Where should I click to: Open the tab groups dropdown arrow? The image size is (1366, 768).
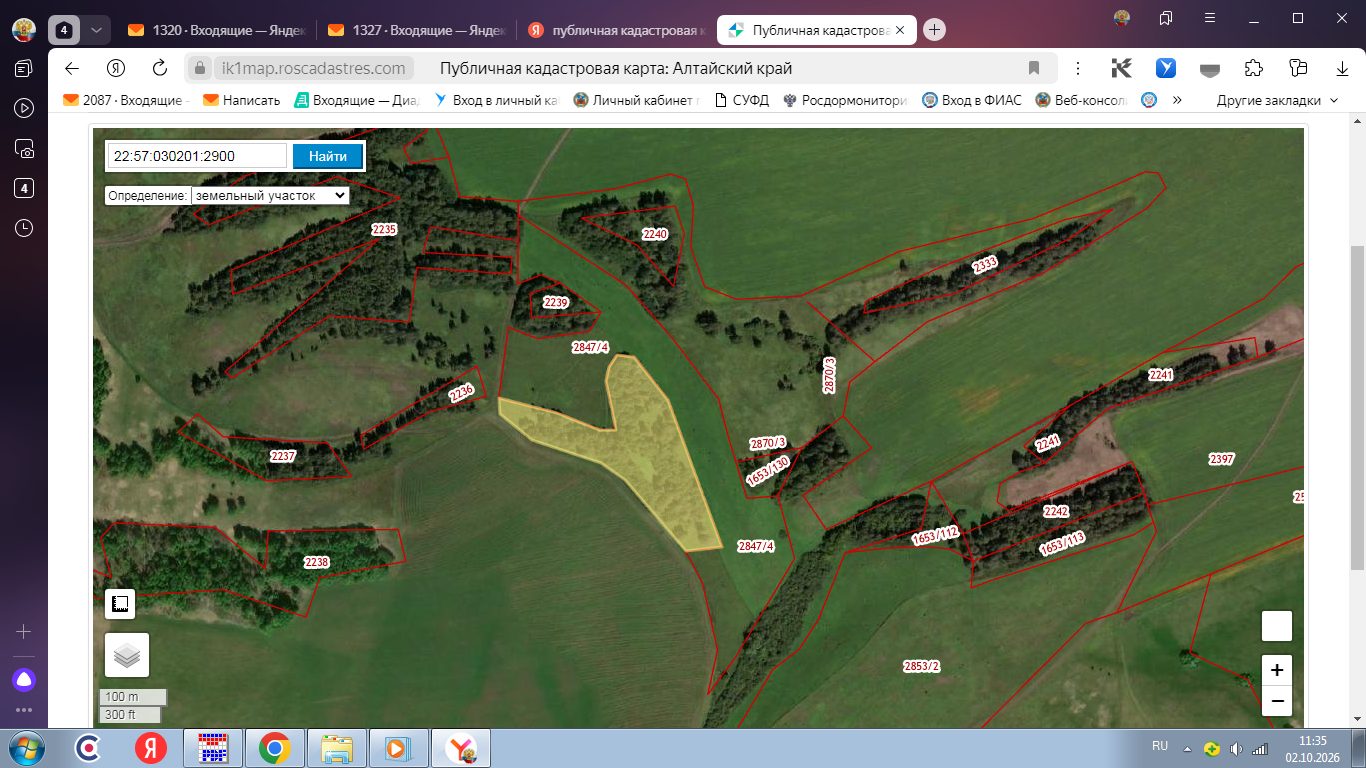[x=96, y=30]
